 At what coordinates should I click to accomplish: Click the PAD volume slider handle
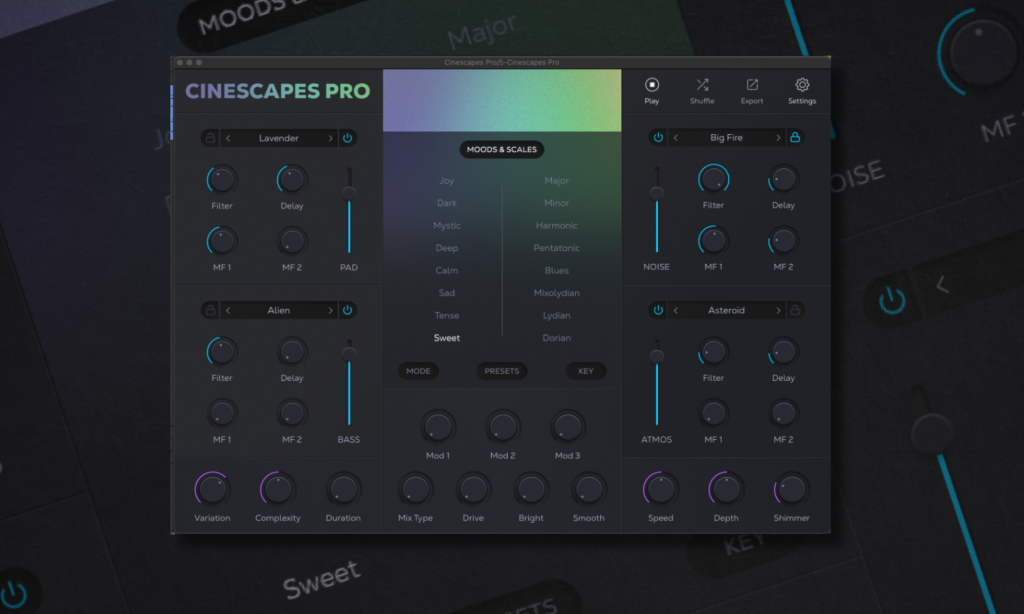point(349,192)
